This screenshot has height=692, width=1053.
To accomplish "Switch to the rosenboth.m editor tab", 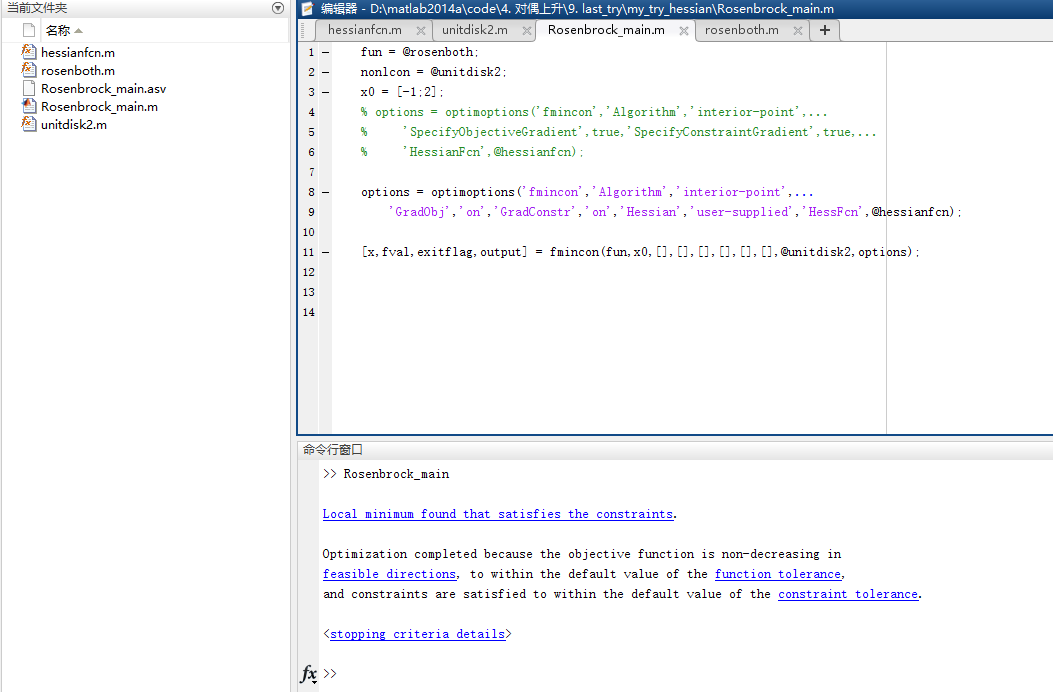I will (x=741, y=30).
